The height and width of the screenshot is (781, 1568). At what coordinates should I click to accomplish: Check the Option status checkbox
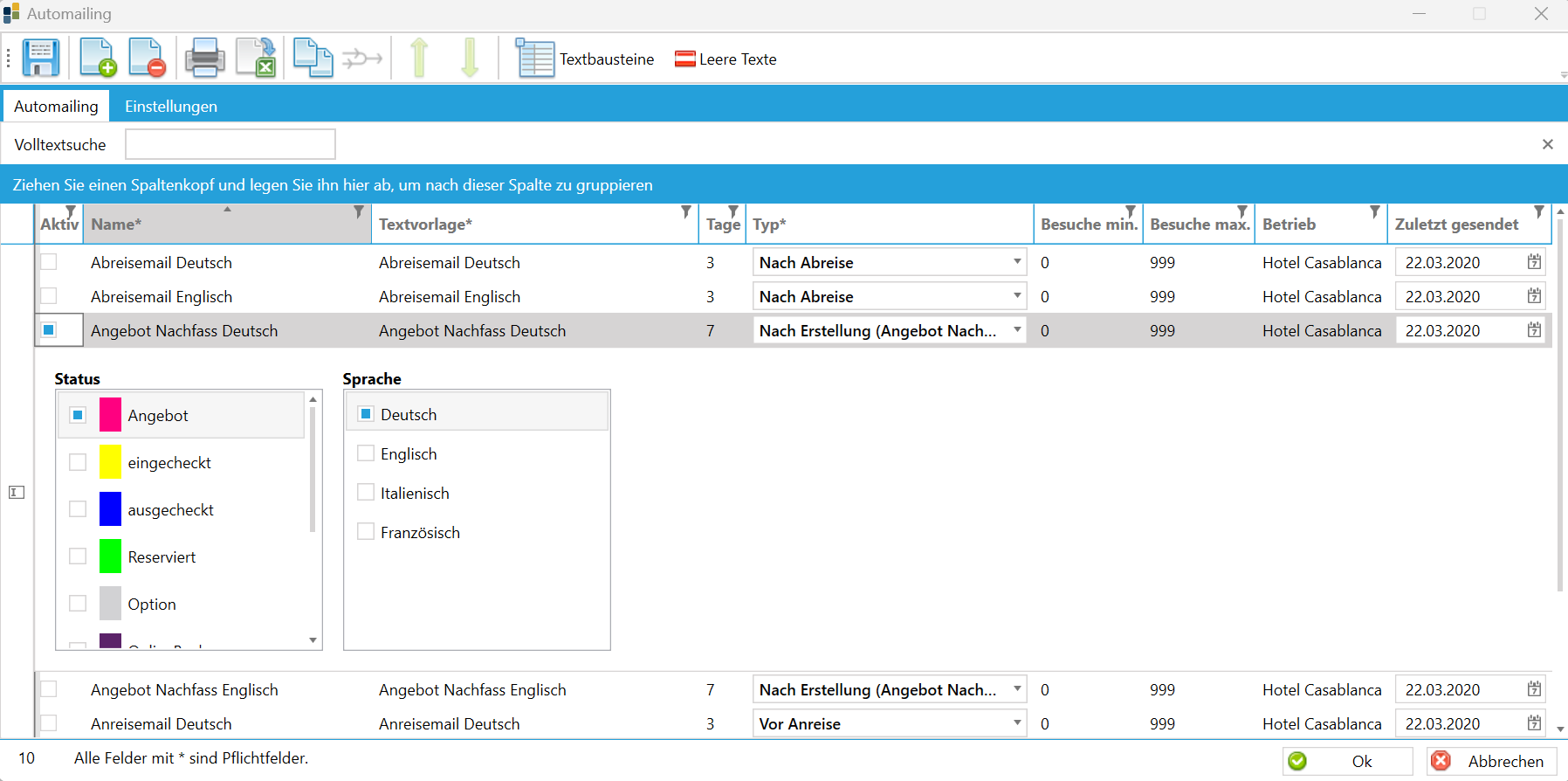tap(78, 604)
